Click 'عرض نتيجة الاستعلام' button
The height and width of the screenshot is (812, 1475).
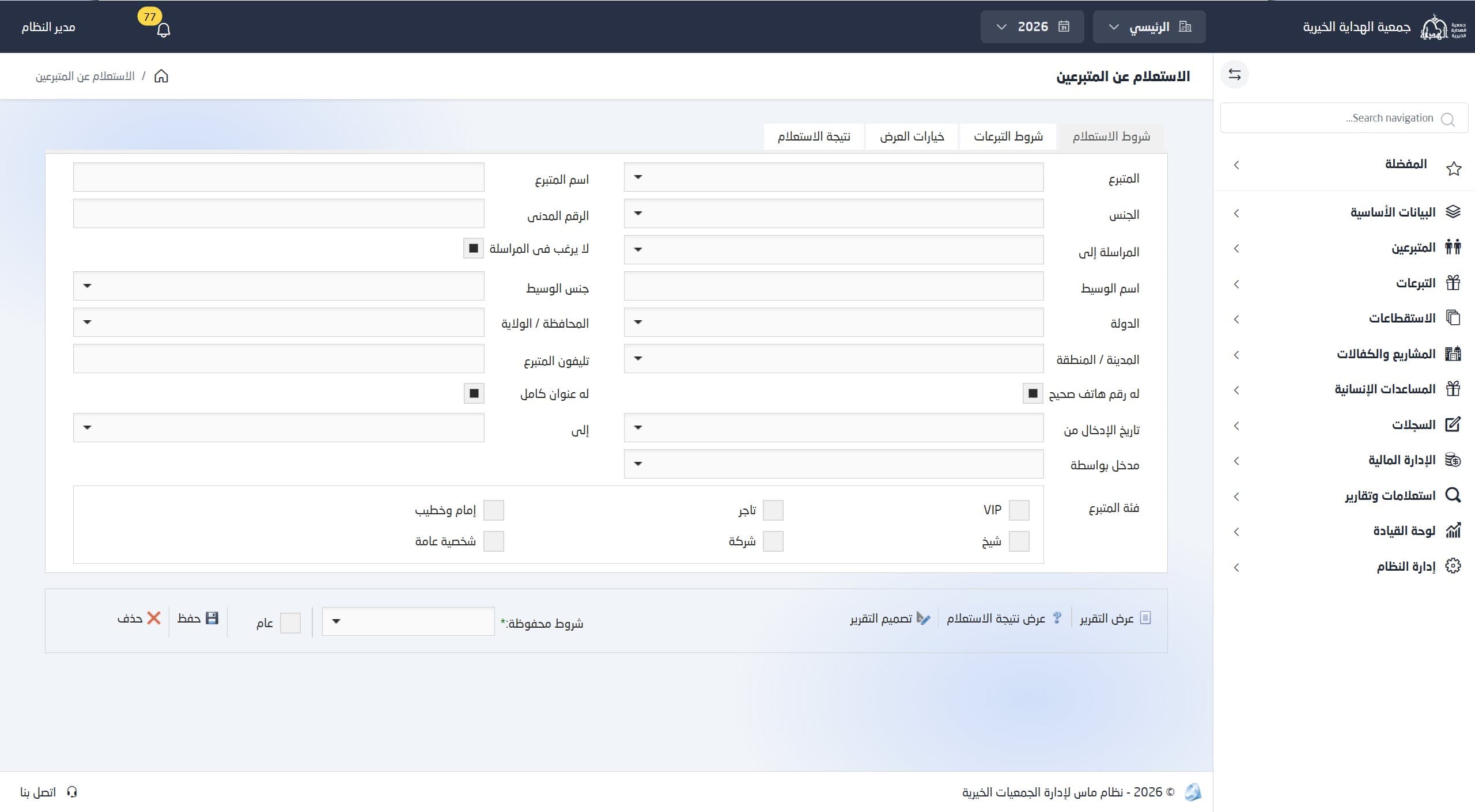(1004, 619)
